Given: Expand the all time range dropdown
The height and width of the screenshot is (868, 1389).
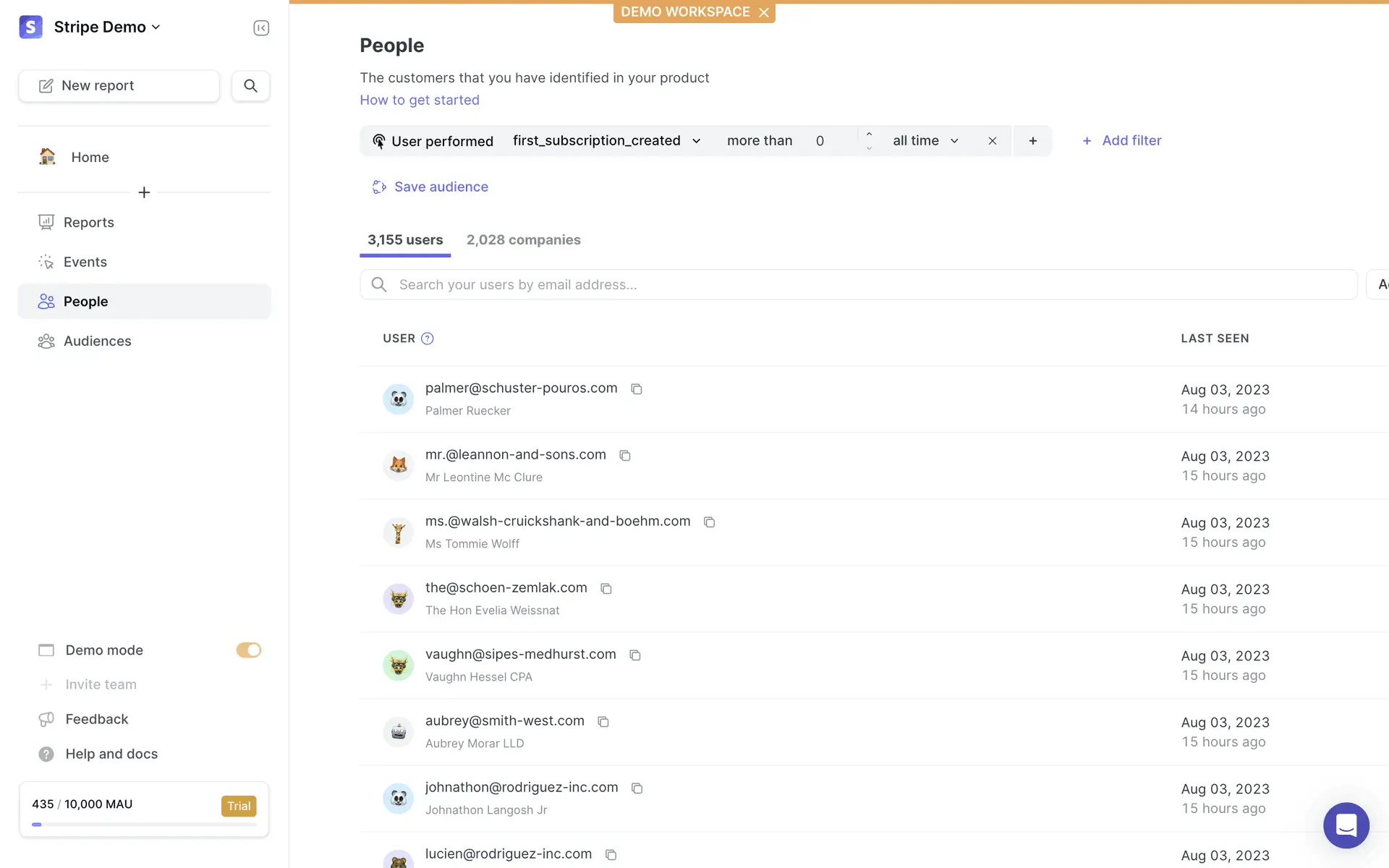Looking at the screenshot, I should [925, 140].
